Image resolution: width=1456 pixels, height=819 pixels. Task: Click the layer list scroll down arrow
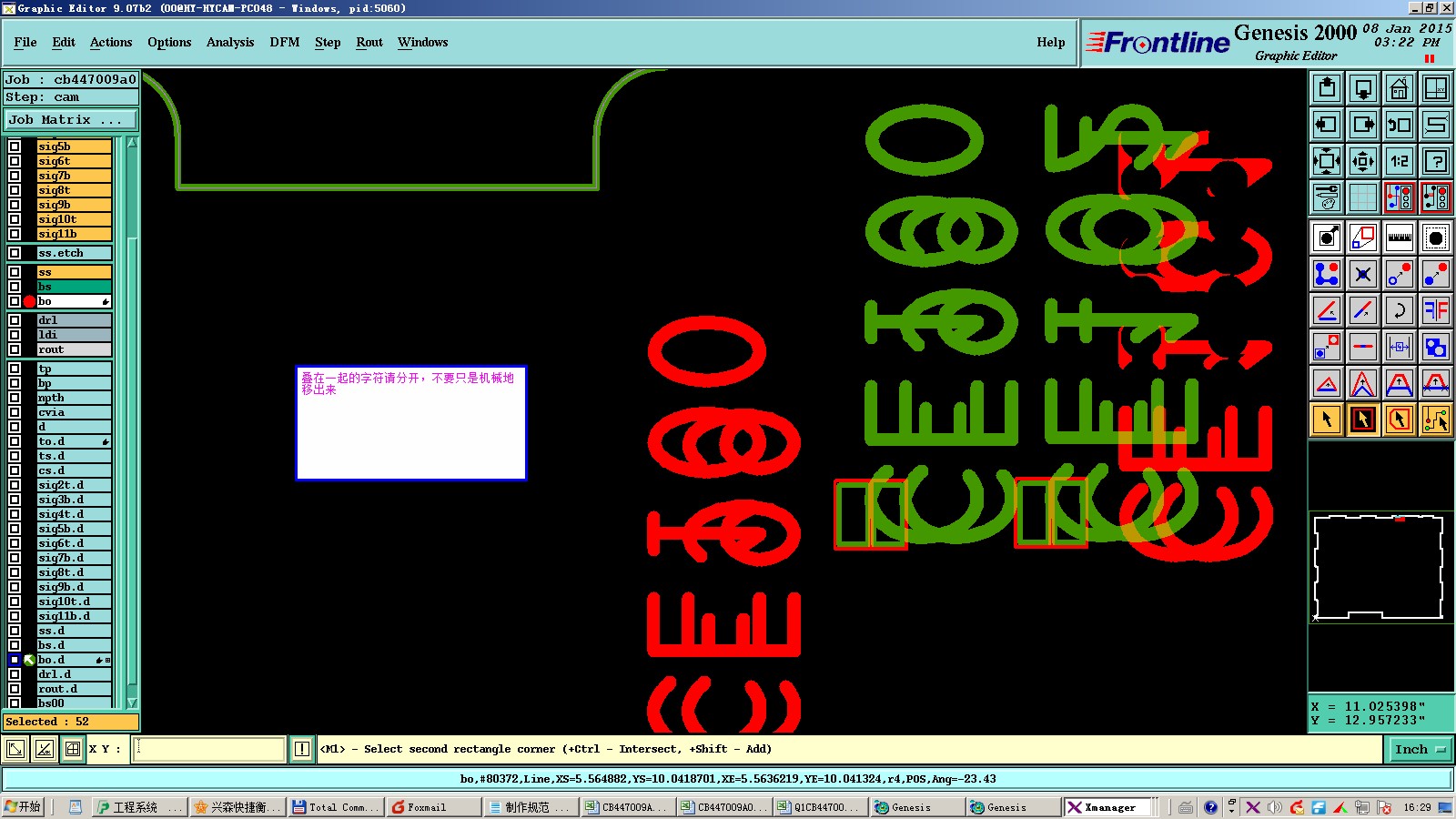tap(133, 703)
